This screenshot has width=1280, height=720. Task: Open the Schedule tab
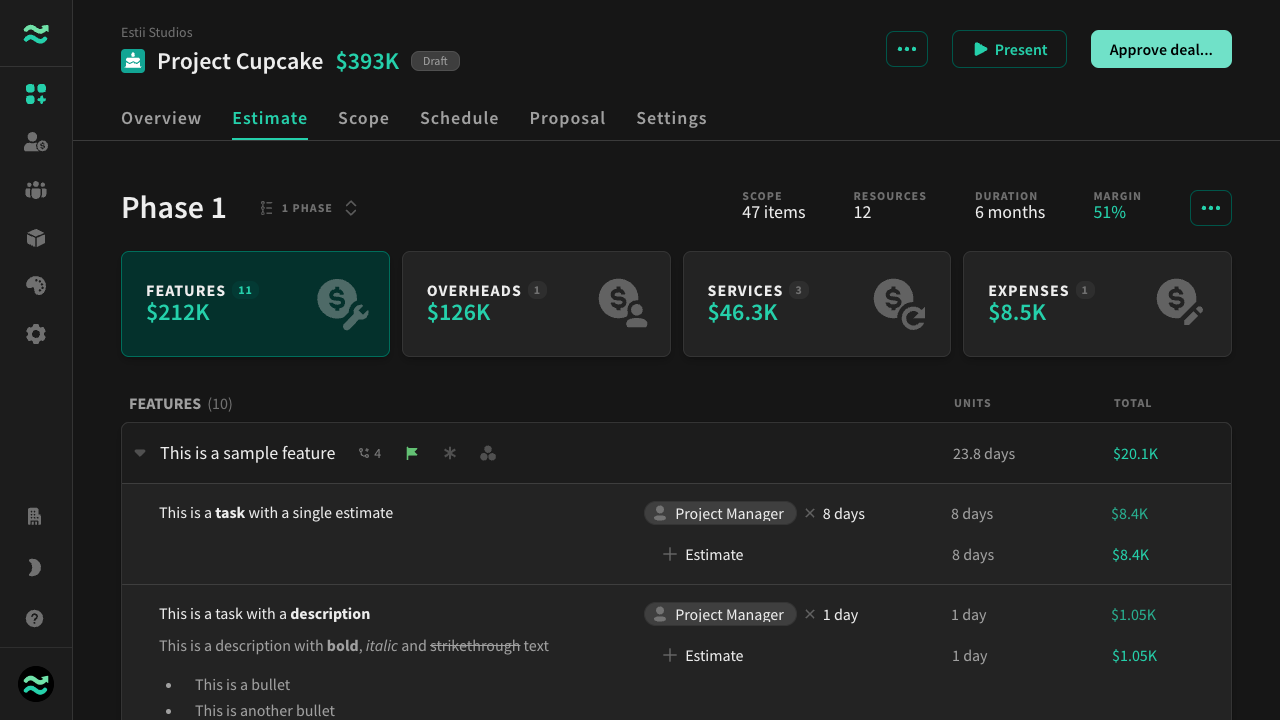point(459,118)
